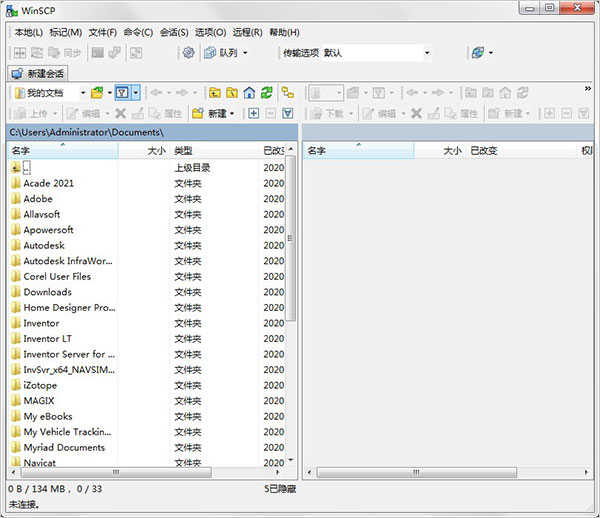Click the 5已隐藏 hidden files status
Image resolution: width=600 pixels, height=518 pixels.
pyautogui.click(x=280, y=489)
